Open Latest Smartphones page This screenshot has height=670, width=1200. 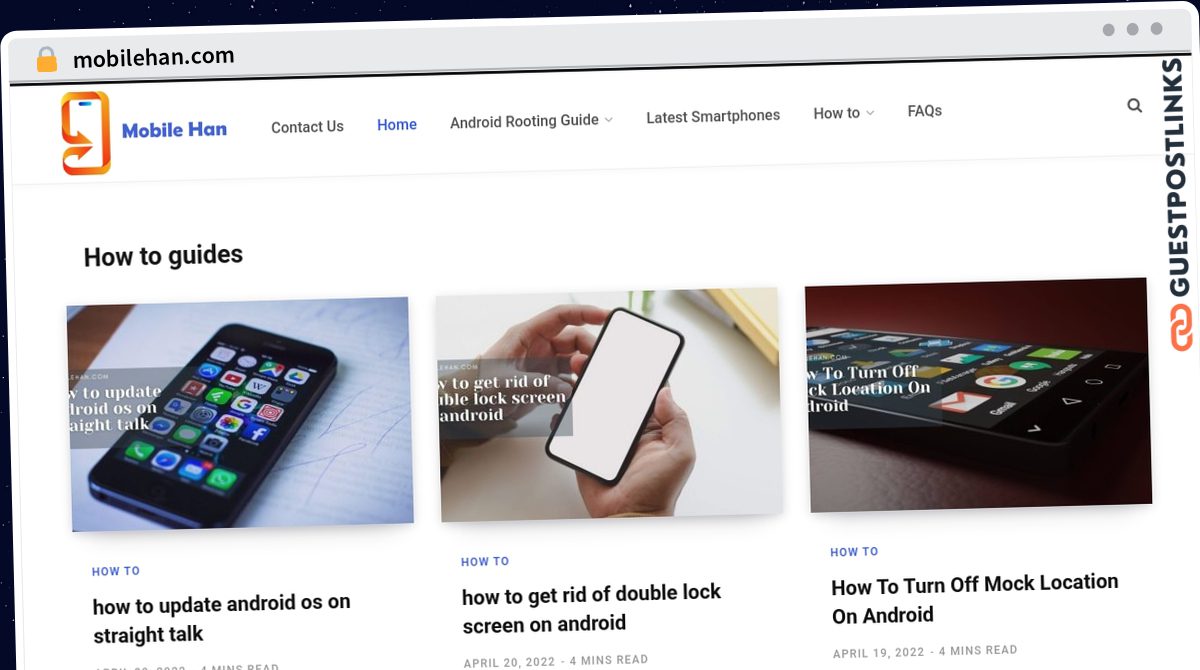coord(713,116)
